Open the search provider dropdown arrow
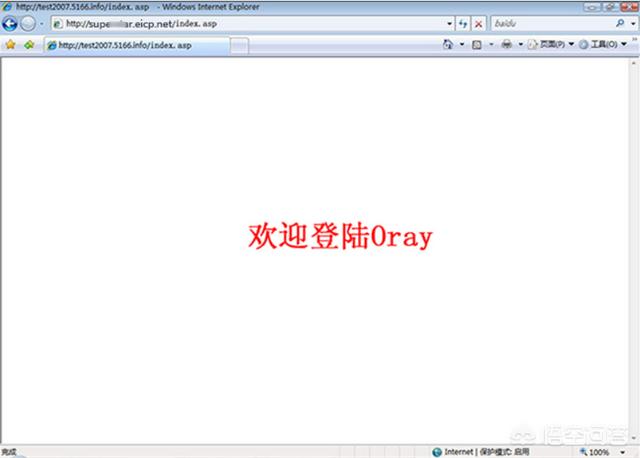This screenshot has width=640, height=458. (633, 24)
